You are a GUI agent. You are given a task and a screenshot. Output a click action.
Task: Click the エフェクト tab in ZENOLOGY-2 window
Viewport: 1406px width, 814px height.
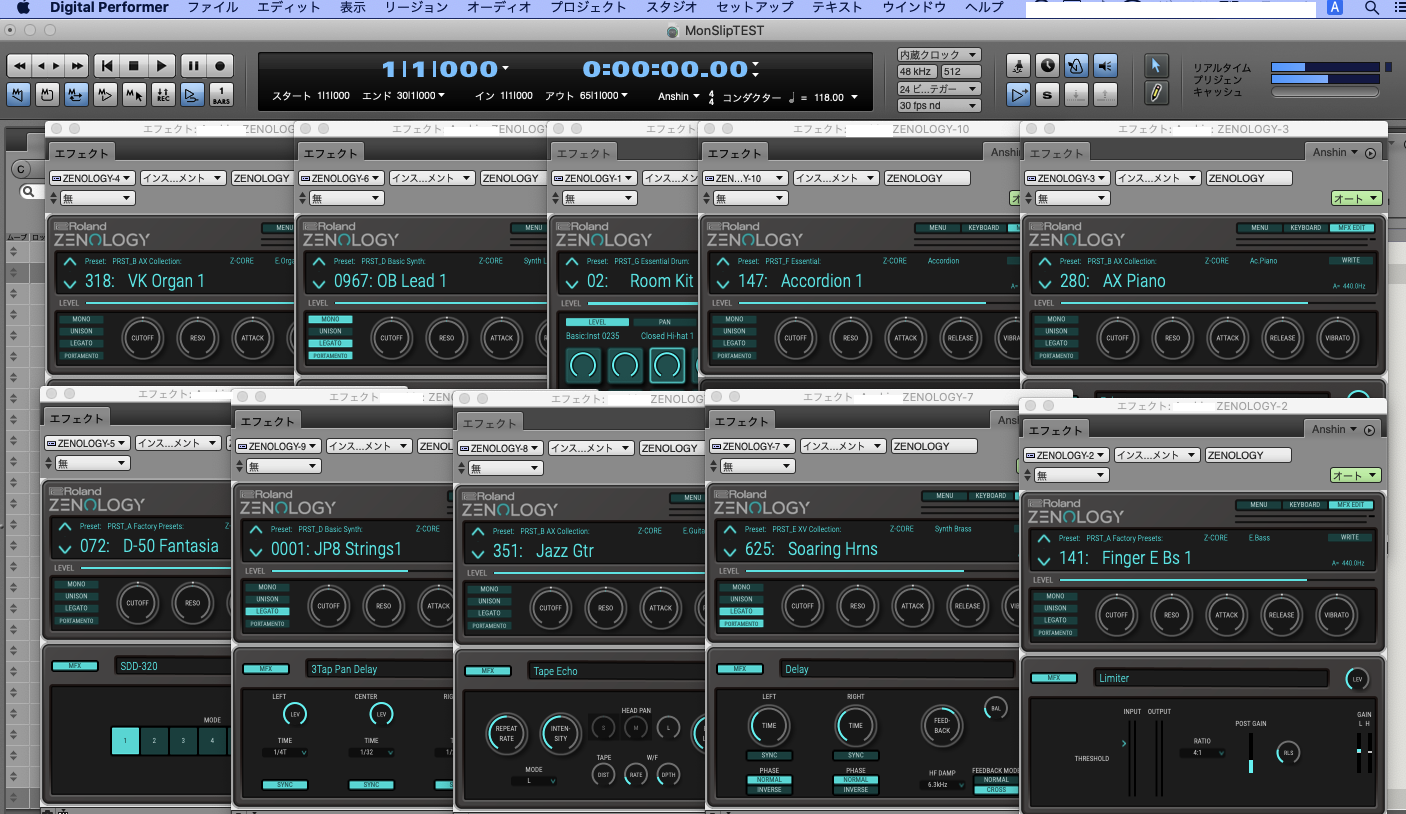1056,430
